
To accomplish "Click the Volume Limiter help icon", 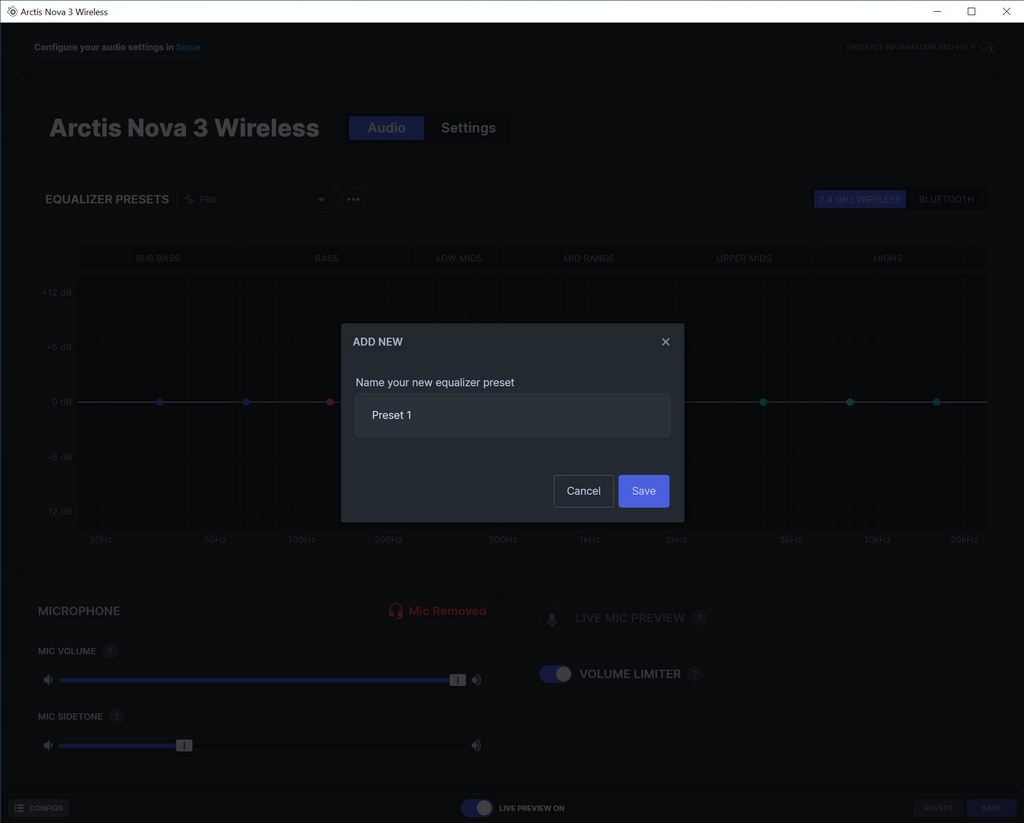I will [695, 674].
